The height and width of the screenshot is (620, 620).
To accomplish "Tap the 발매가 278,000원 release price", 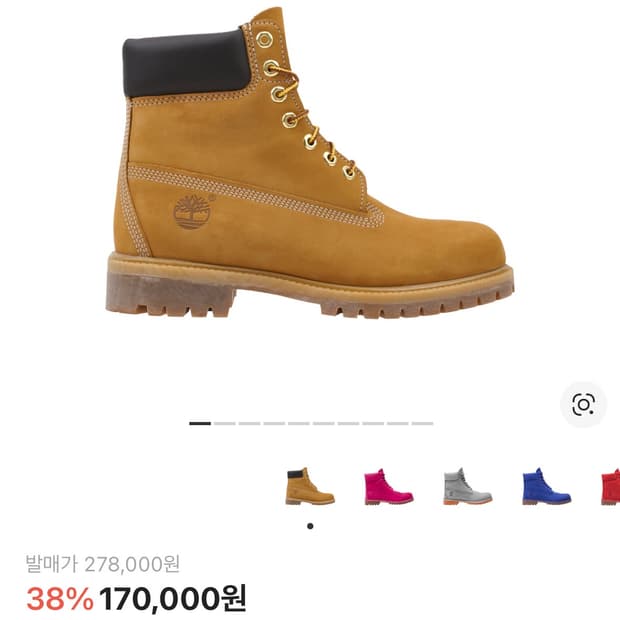I will coord(103,564).
